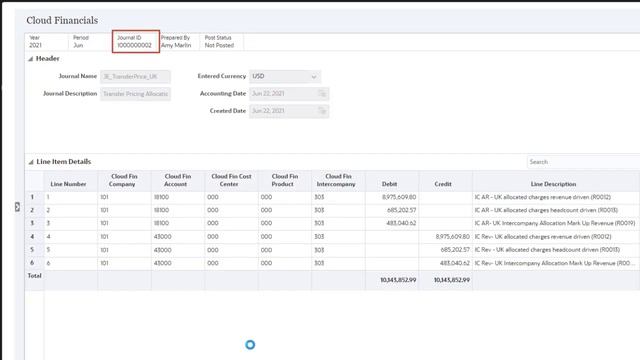Click debit cell 8,975,609.80
The height and width of the screenshot is (360, 640).
click(392, 197)
